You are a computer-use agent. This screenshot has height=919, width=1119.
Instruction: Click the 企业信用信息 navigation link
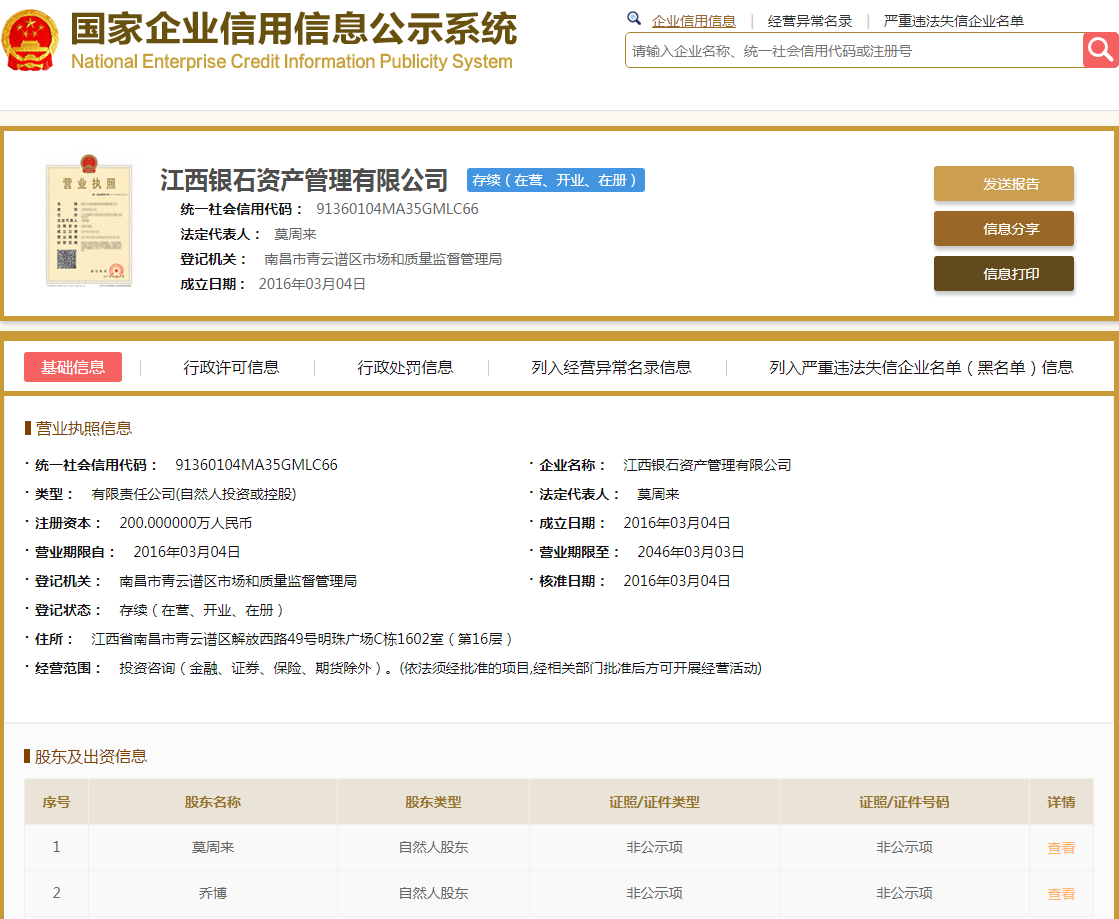coord(695,18)
